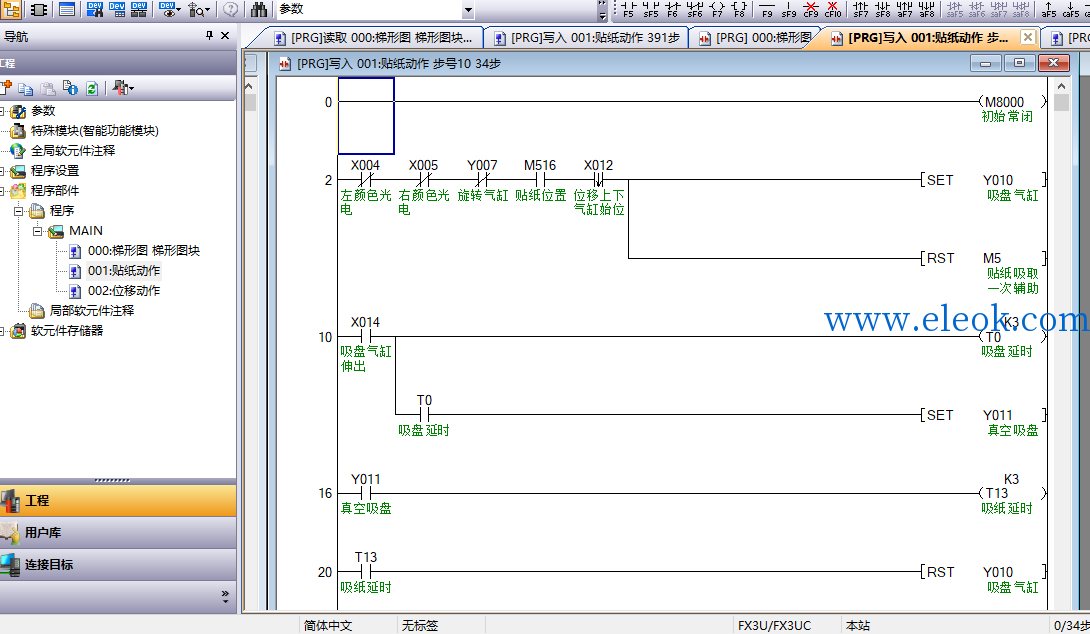Switch to tab 读取 000:梯形图 梯形图块
This screenshot has height=634, width=1090.
(x=373, y=38)
